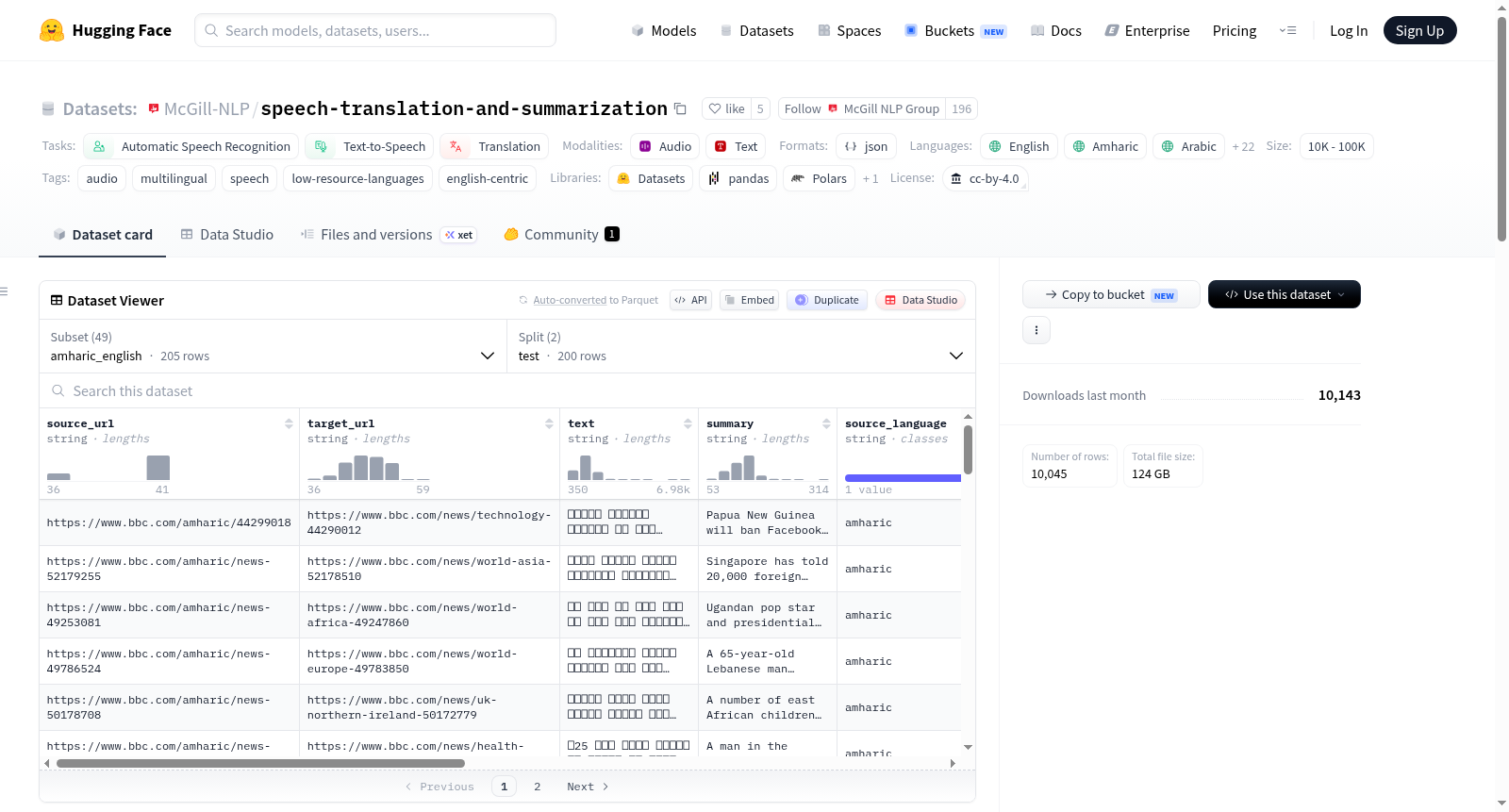1509x812 pixels.
Task: Select the English language tag
Action: pos(1019,146)
